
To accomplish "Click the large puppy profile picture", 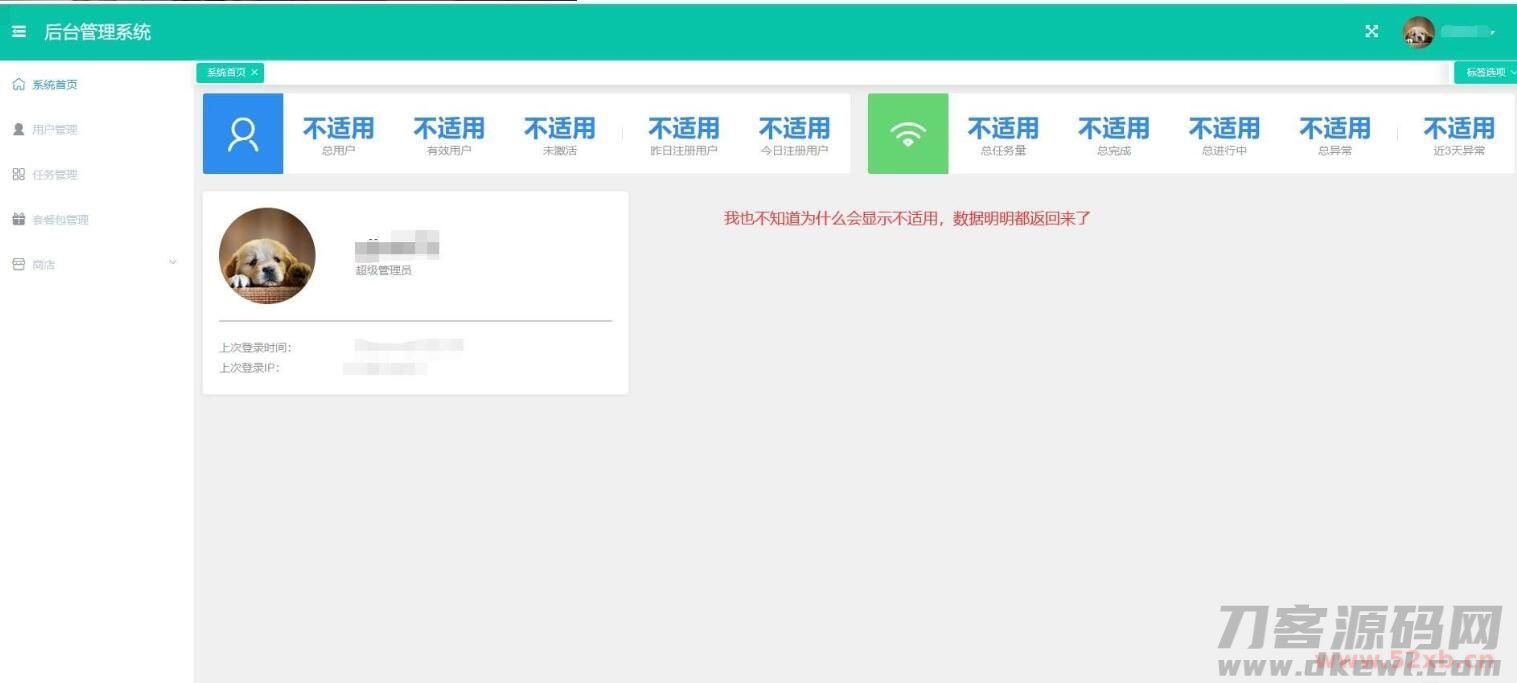I will tap(267, 256).
